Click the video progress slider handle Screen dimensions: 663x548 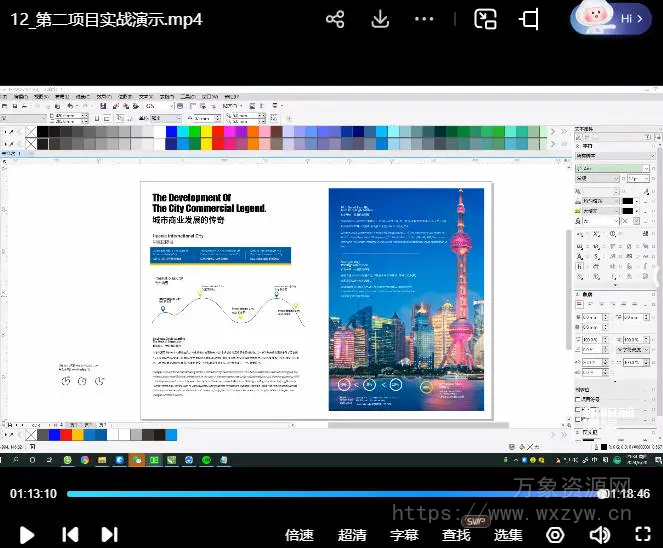[602, 493]
